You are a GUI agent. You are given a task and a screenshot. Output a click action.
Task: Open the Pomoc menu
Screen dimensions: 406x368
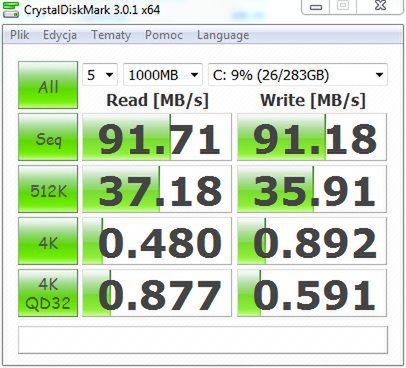point(164,35)
